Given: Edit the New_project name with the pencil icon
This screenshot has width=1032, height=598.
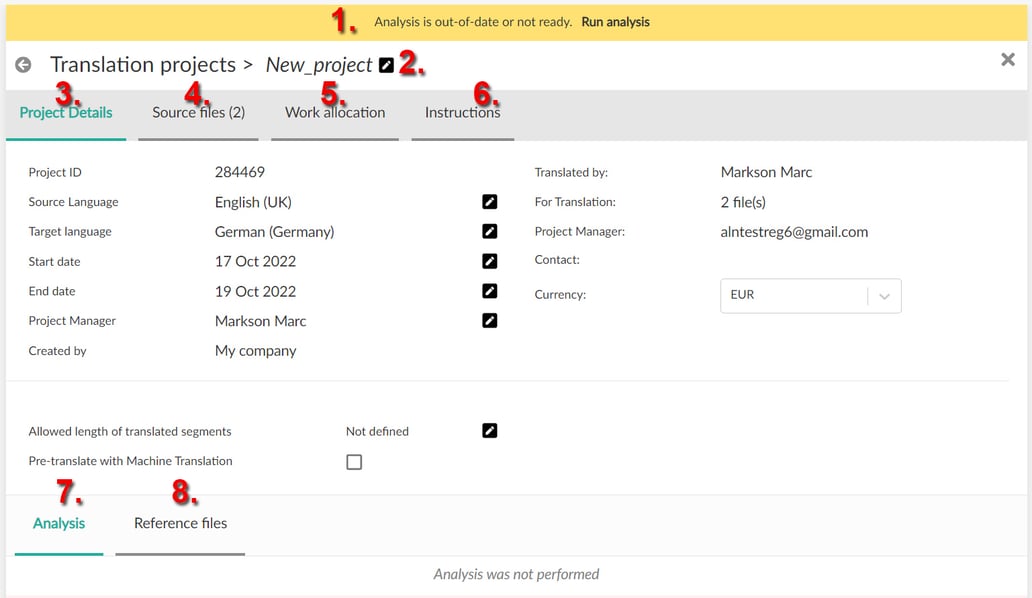Looking at the screenshot, I should tap(386, 65).
